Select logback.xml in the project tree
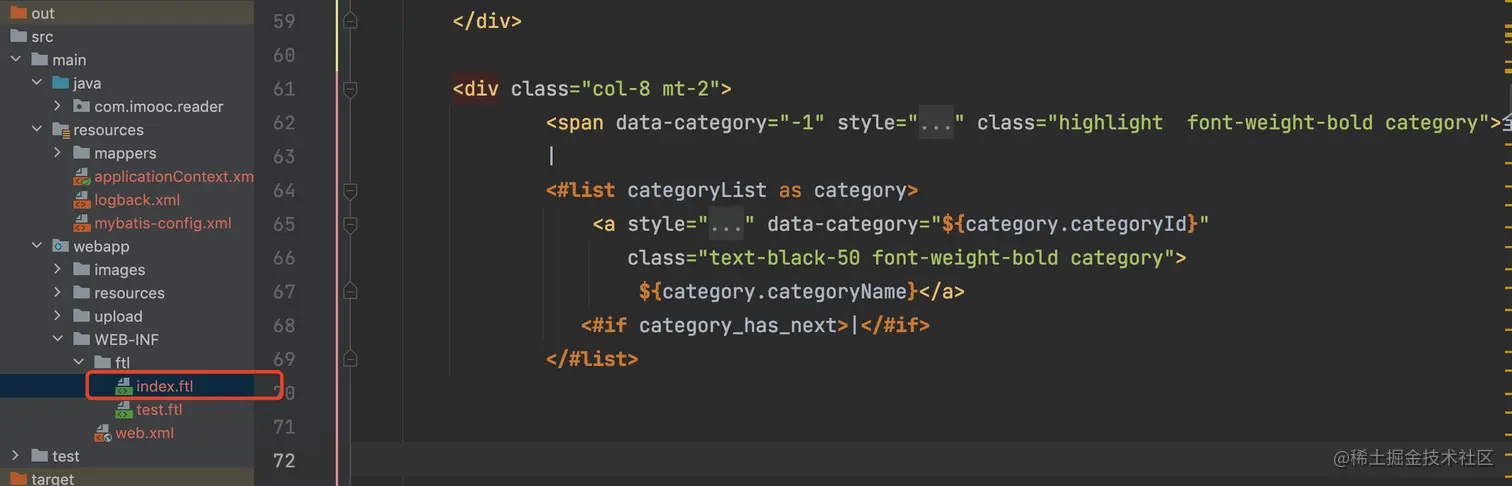This screenshot has height=486, width=1512. coord(137,200)
